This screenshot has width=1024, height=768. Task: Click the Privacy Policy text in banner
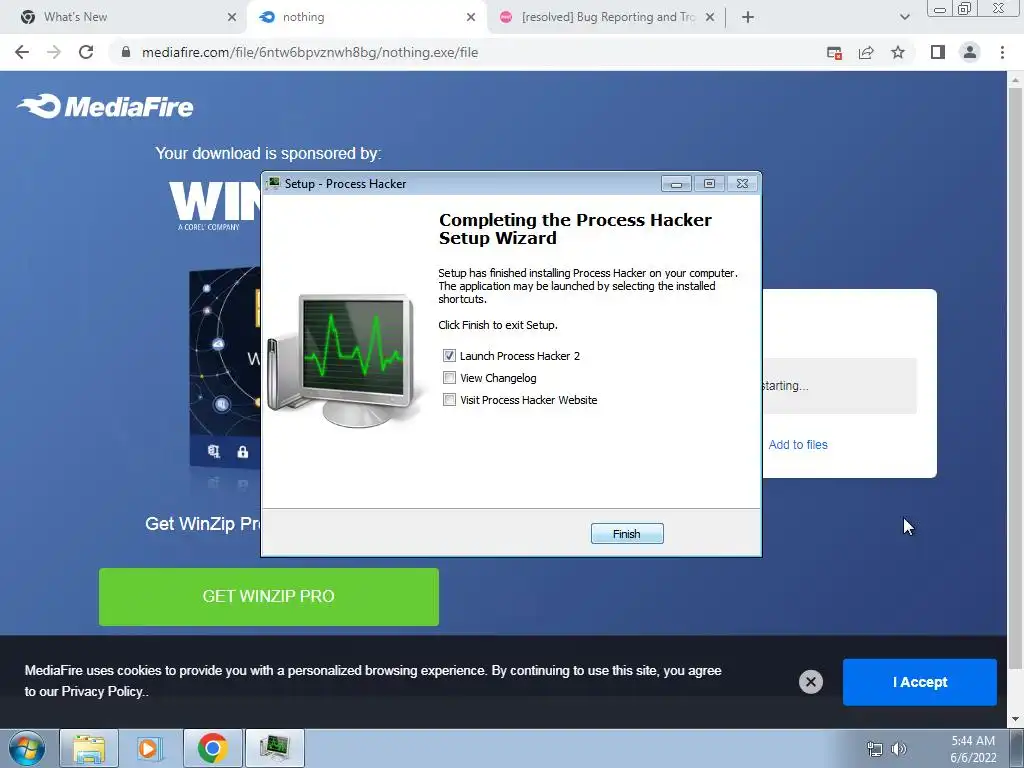click(102, 692)
